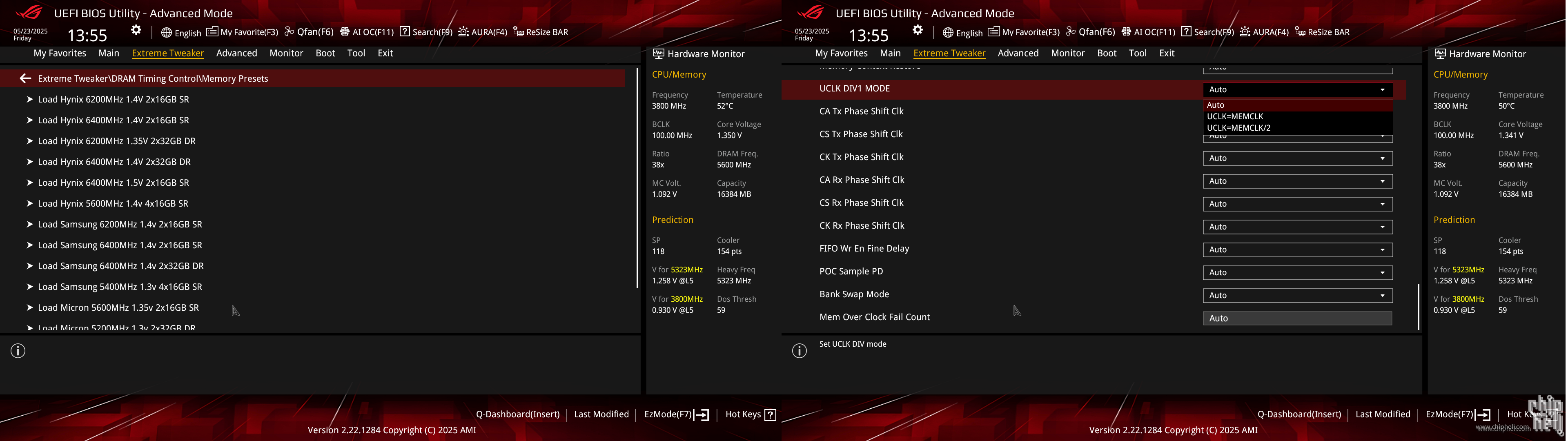Viewport: 1568px width, 441px height.
Task: Switch to EzMode(F7) in left window
Action: pyautogui.click(x=676, y=415)
